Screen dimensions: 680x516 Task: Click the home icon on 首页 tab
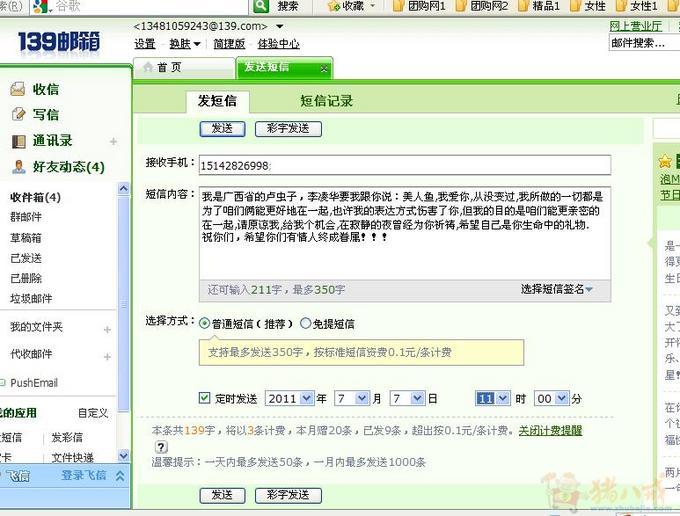[148, 67]
